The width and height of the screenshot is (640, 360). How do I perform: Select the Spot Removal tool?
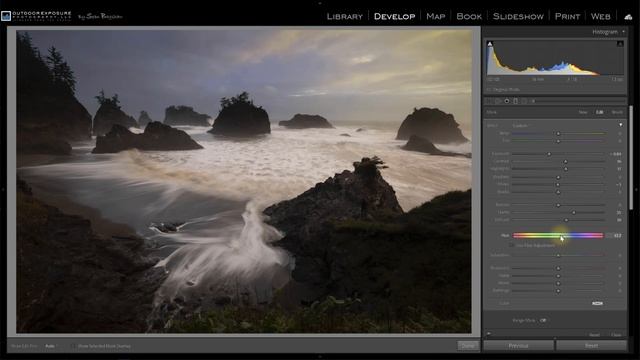tap(498, 101)
